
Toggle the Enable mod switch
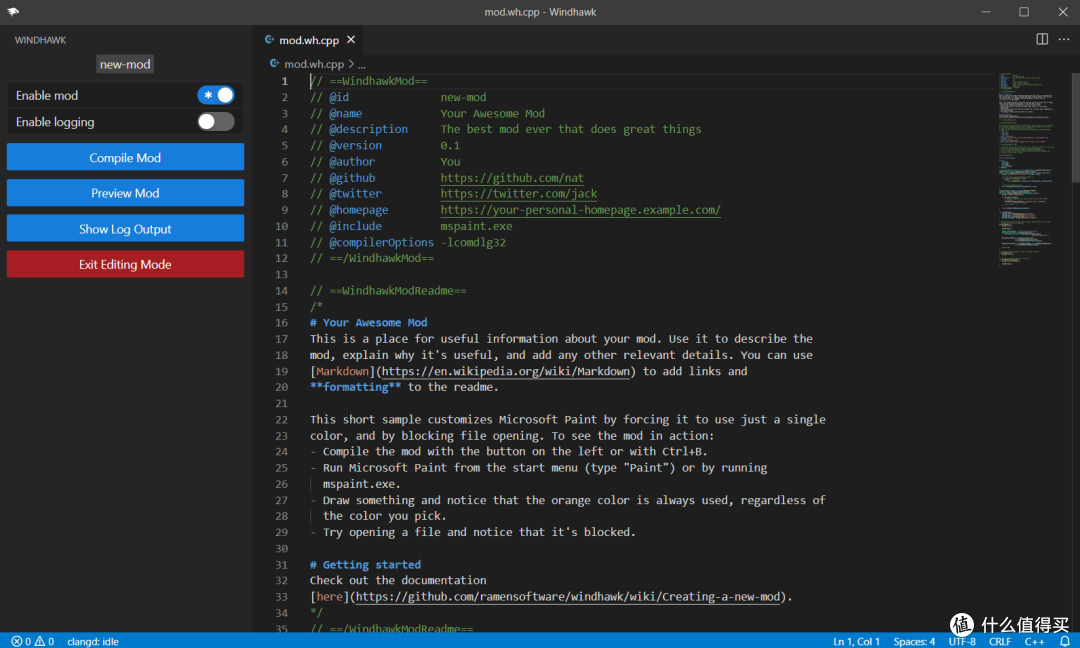coord(216,95)
